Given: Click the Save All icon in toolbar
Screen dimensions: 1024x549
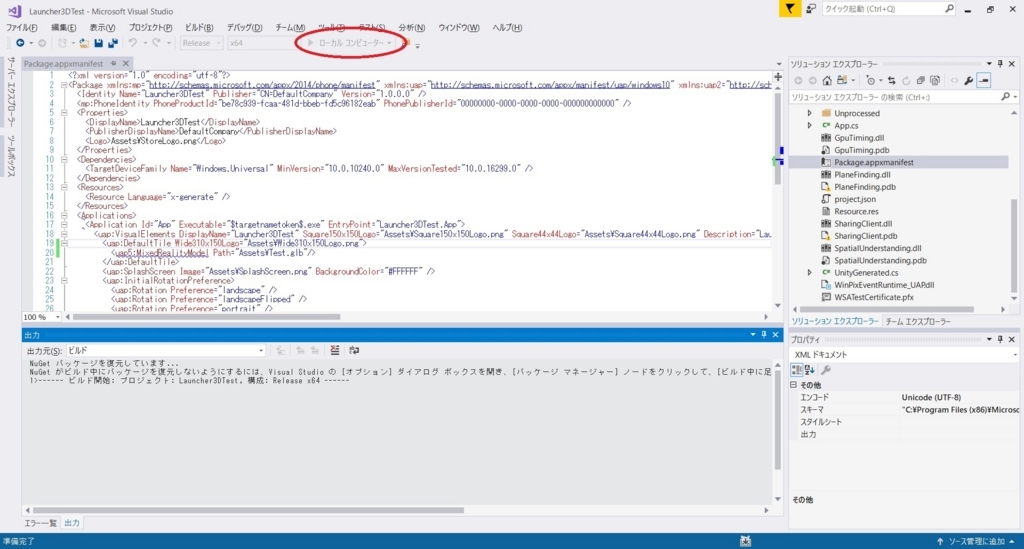Looking at the screenshot, I should click(113, 43).
